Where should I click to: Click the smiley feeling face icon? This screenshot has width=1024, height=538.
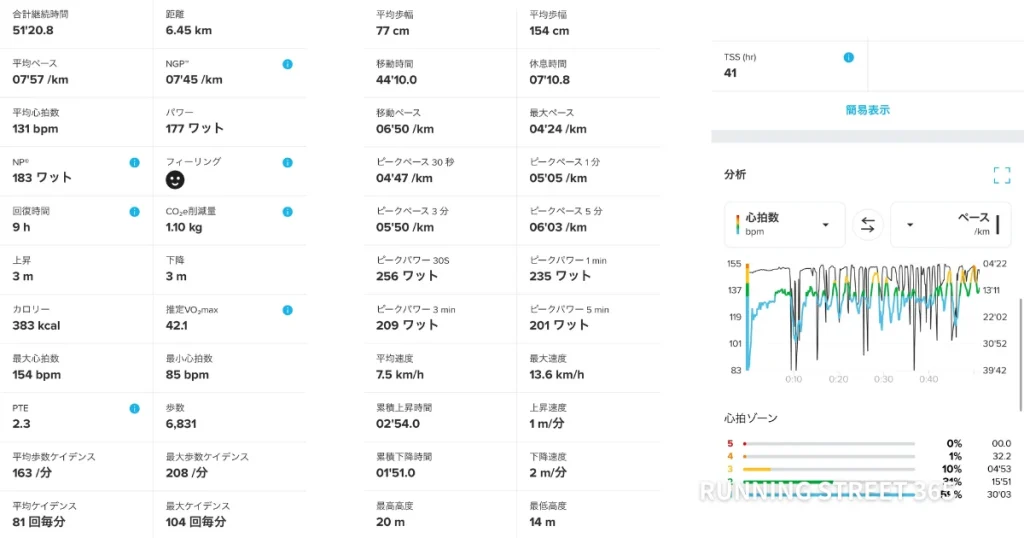tap(175, 180)
